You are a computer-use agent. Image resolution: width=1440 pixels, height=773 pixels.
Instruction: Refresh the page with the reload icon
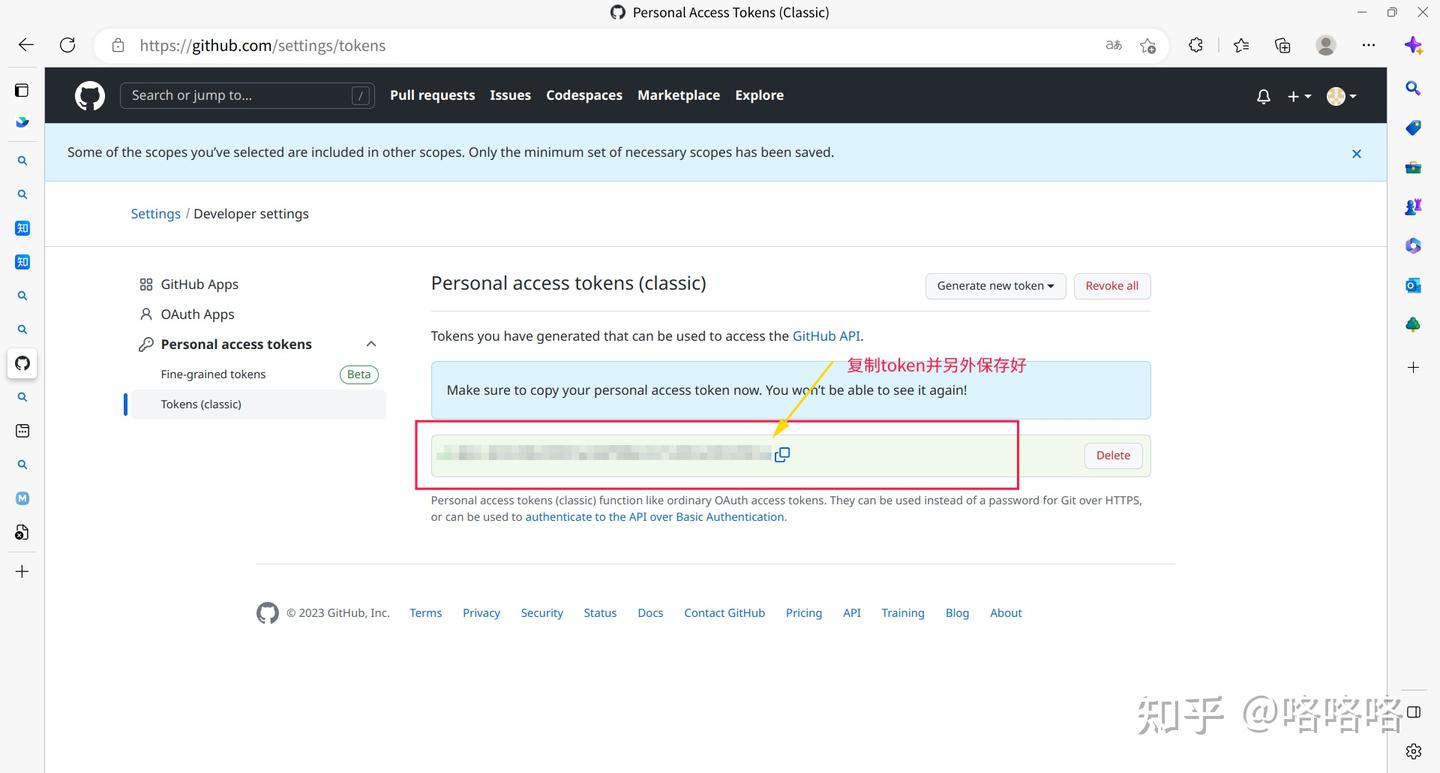pyautogui.click(x=67, y=45)
